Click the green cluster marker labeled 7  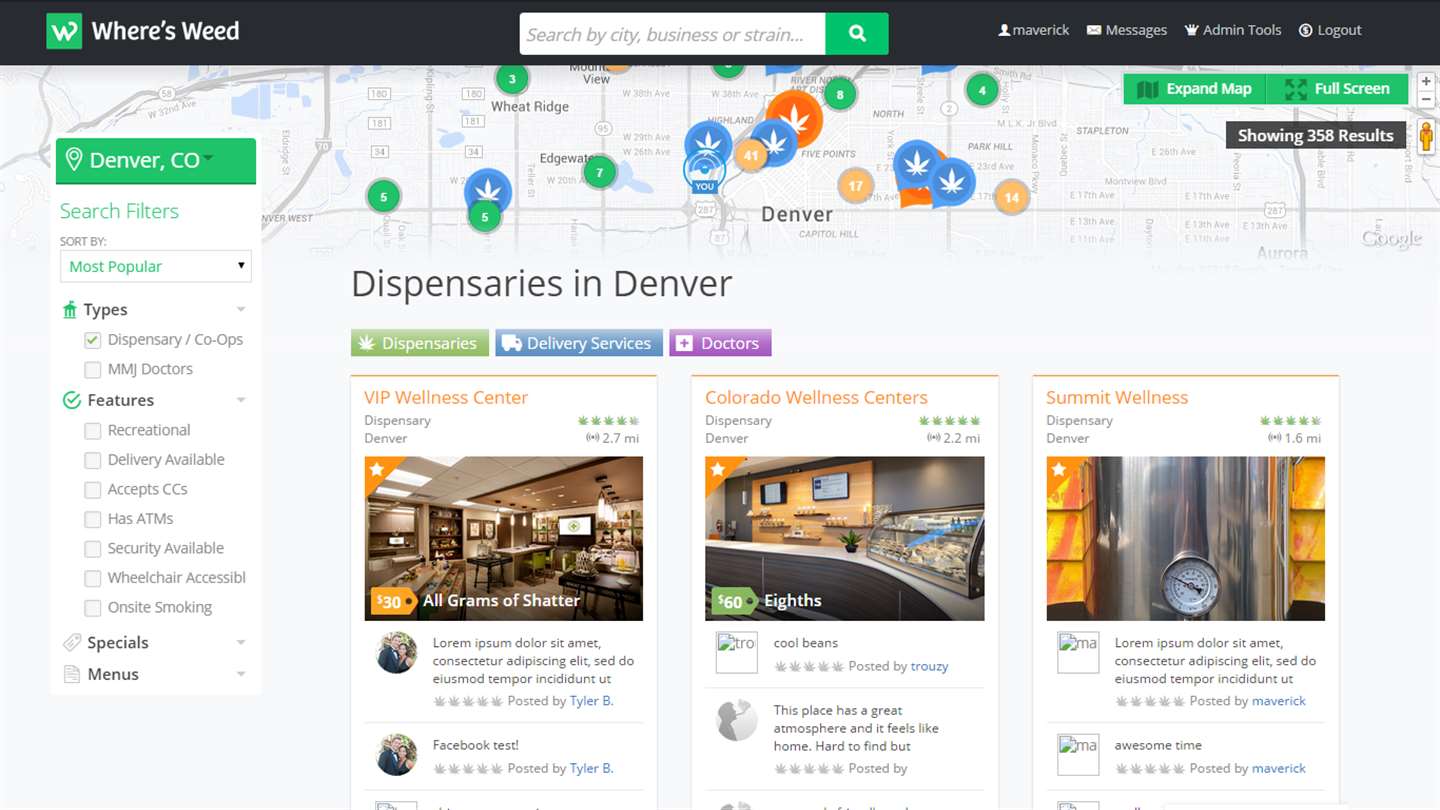click(x=599, y=172)
